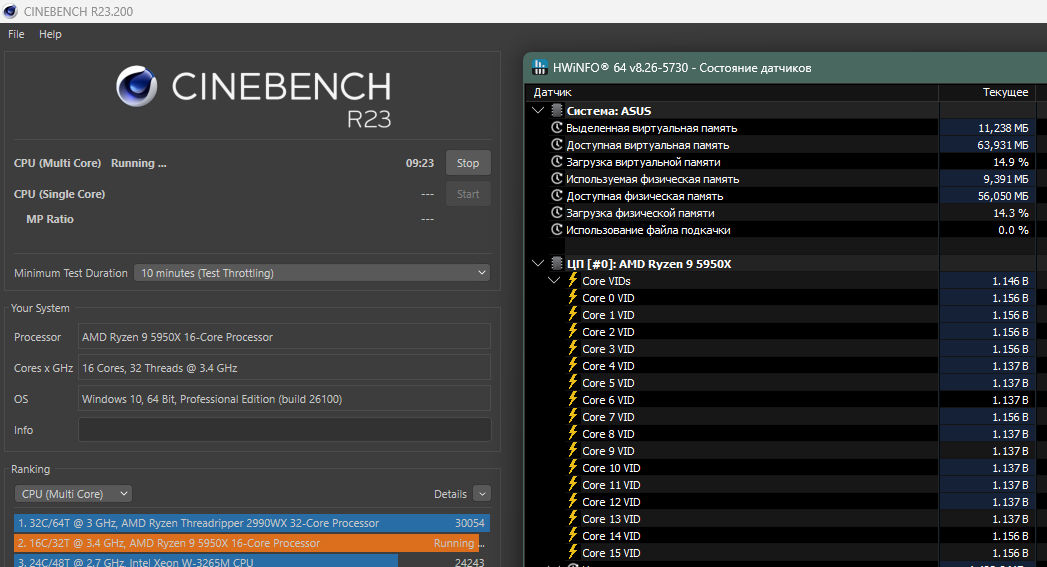
Task: Stop the running Multi Core test
Action: pyautogui.click(x=468, y=163)
